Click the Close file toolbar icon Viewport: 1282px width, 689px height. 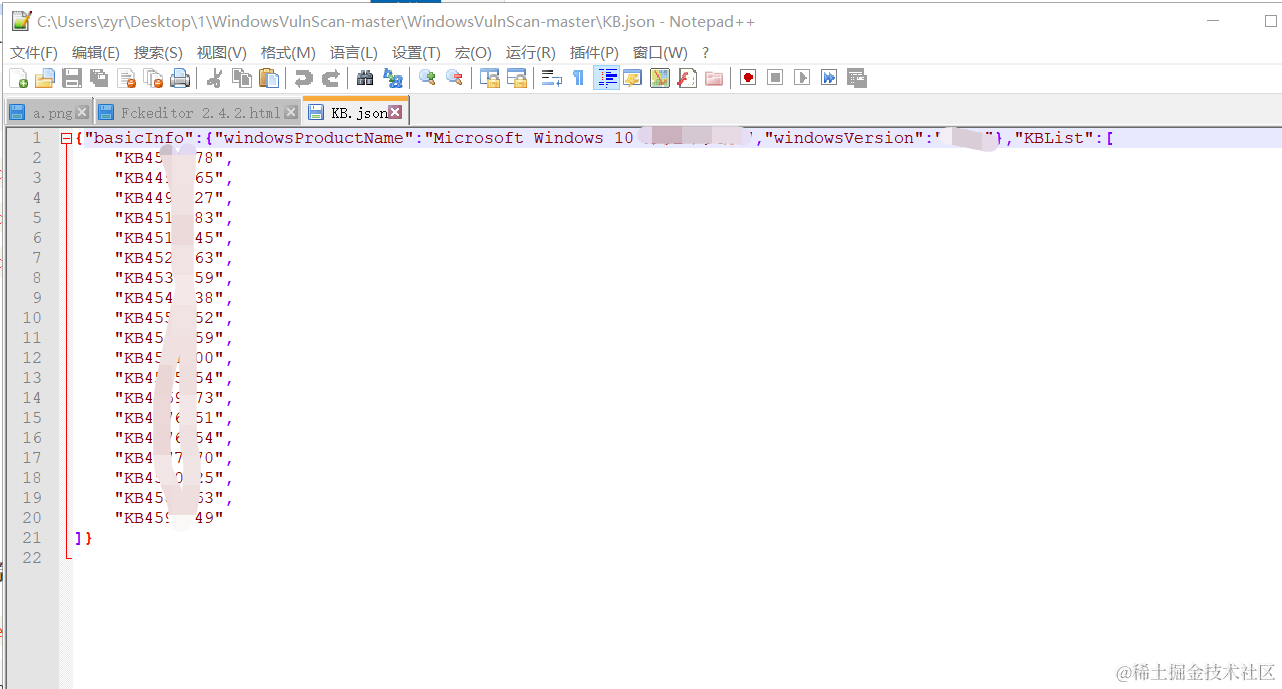click(x=126, y=78)
